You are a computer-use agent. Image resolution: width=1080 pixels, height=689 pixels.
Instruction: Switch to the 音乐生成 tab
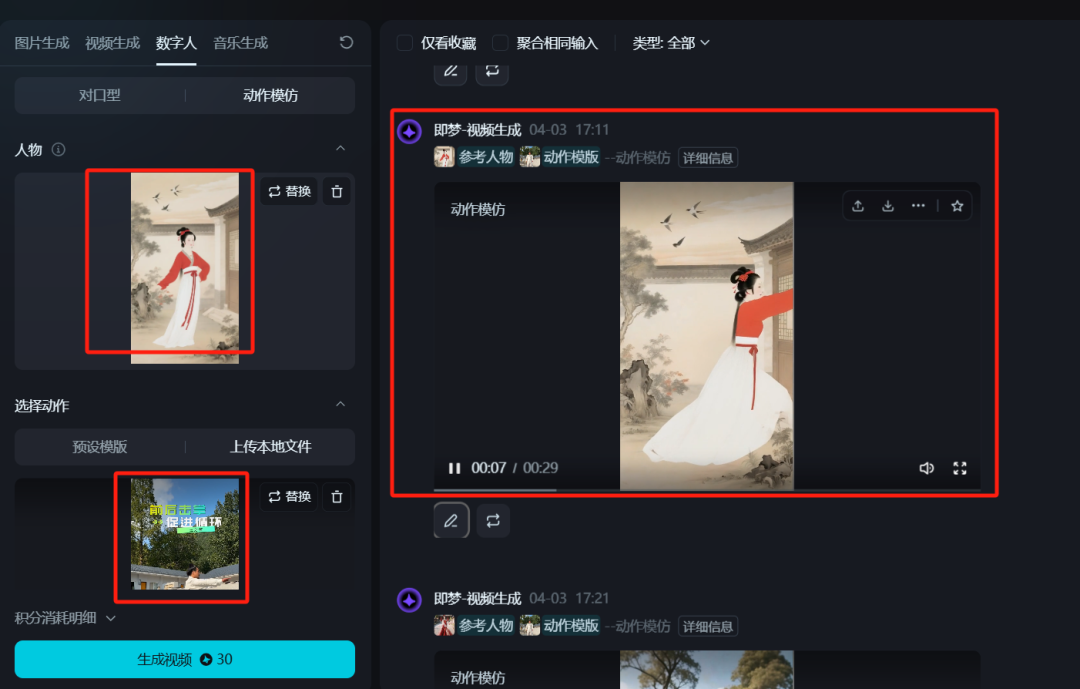[x=240, y=43]
